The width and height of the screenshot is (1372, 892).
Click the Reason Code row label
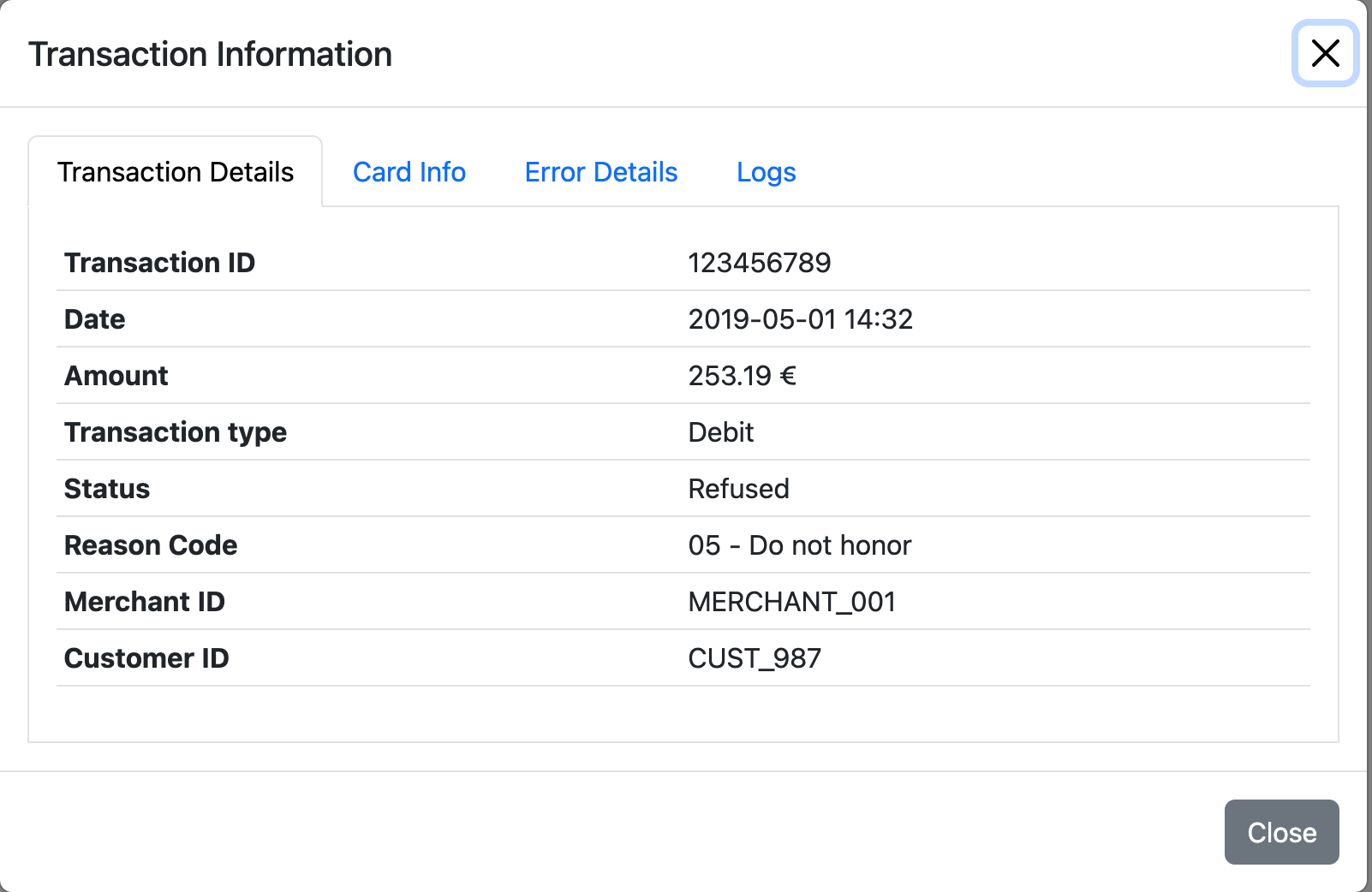(x=151, y=545)
